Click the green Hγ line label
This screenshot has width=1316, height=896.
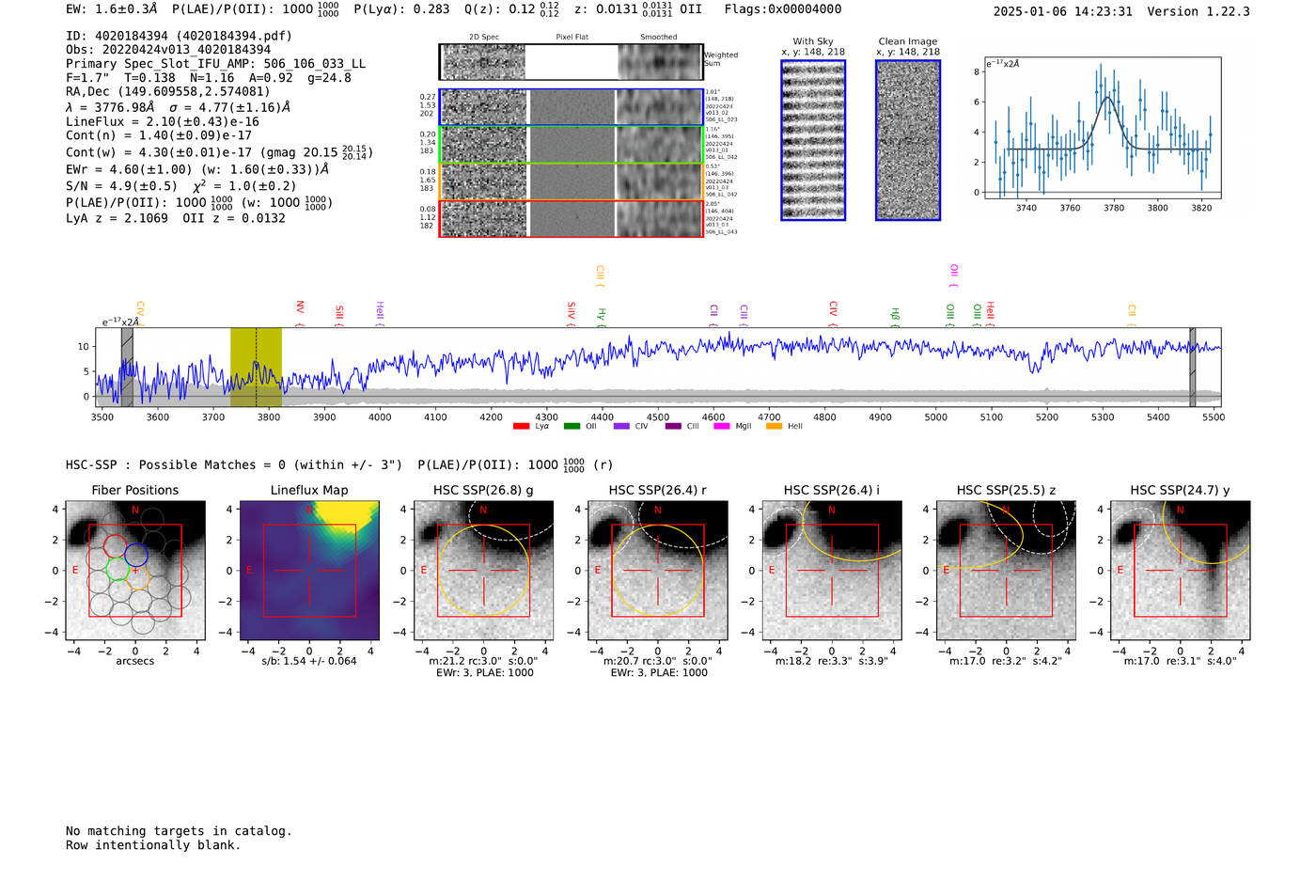pos(602,315)
